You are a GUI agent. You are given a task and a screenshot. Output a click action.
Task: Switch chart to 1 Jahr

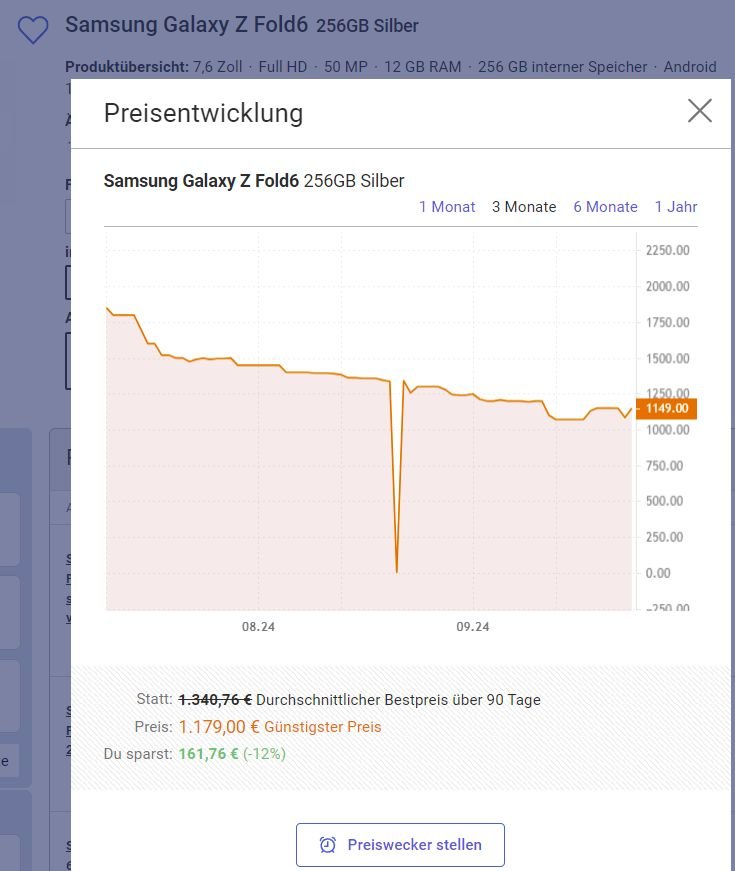click(x=676, y=207)
